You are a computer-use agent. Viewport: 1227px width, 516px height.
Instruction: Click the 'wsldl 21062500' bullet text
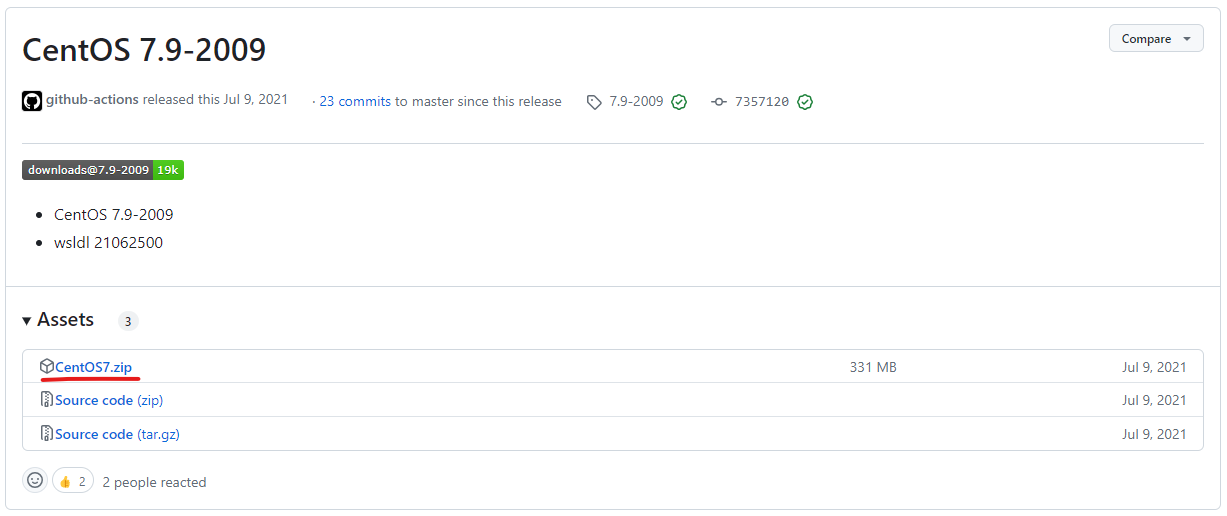point(108,242)
